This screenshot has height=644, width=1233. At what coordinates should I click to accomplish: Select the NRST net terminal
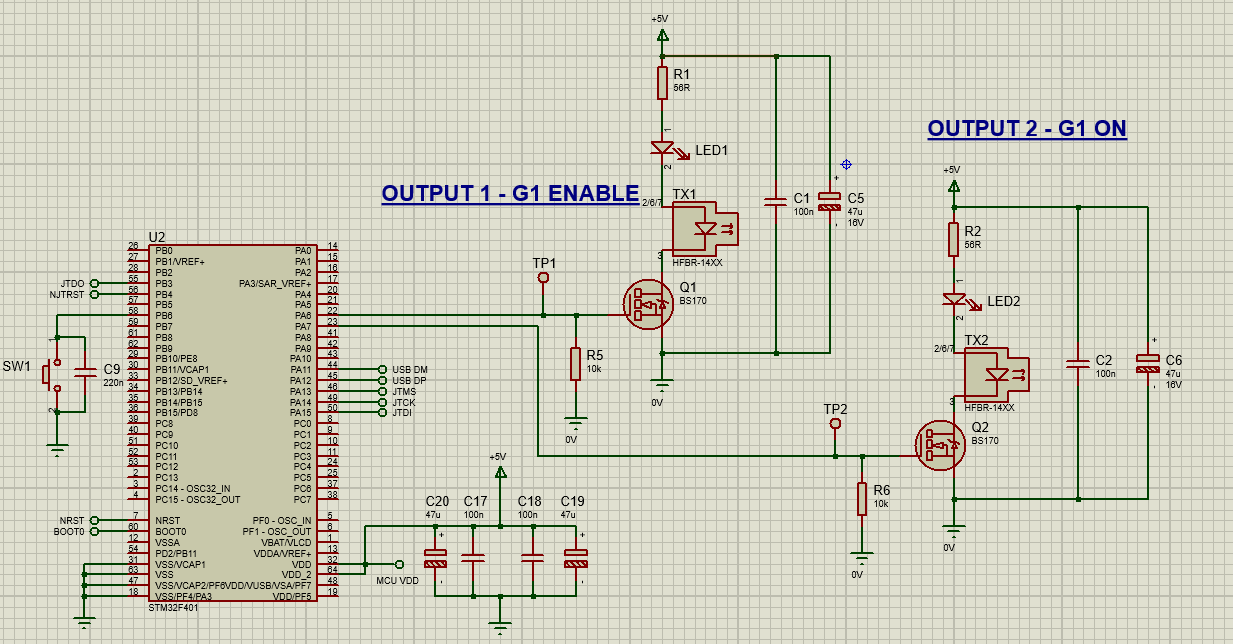94,520
